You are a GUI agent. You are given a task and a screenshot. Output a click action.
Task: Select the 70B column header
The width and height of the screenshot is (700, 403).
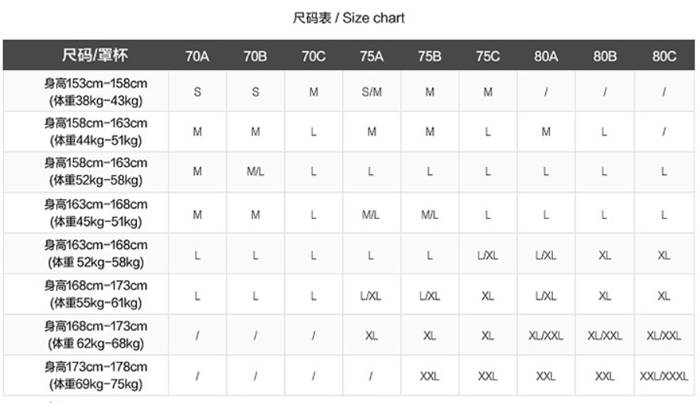(255, 56)
